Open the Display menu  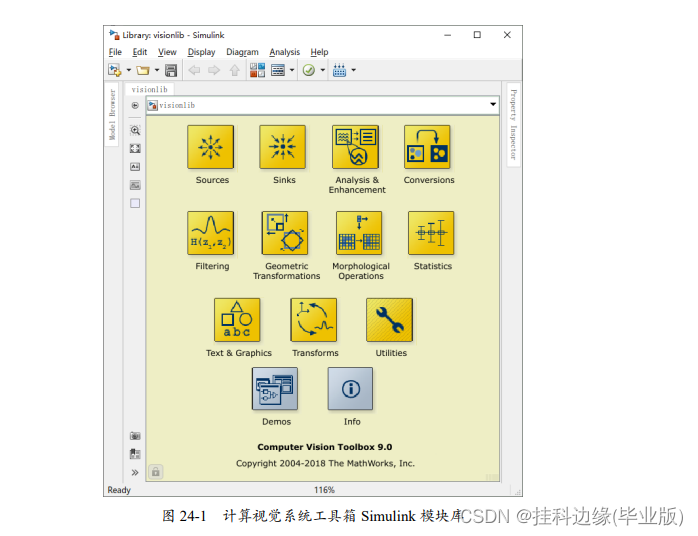(x=201, y=52)
